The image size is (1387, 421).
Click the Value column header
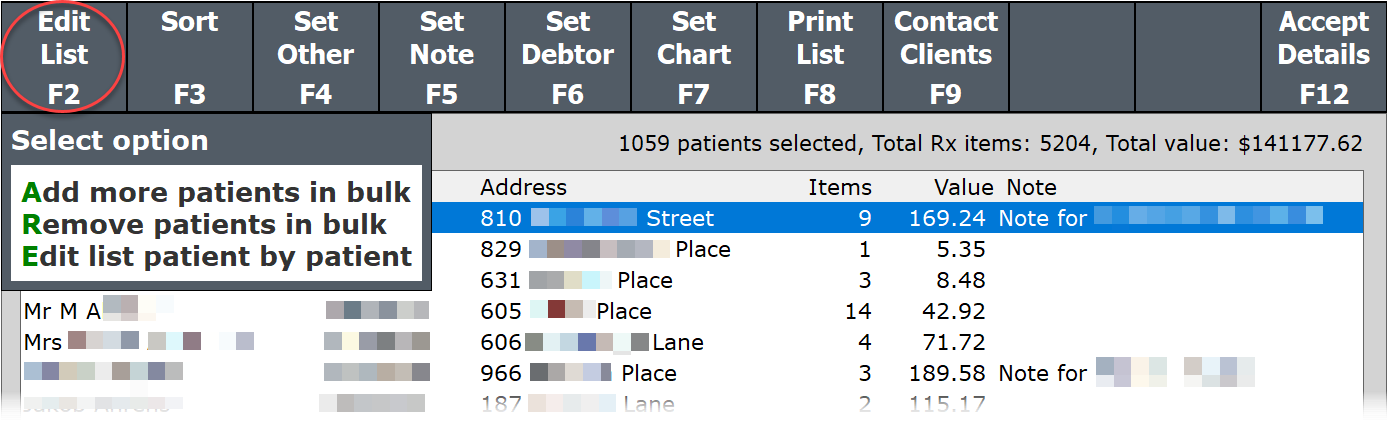click(x=963, y=187)
